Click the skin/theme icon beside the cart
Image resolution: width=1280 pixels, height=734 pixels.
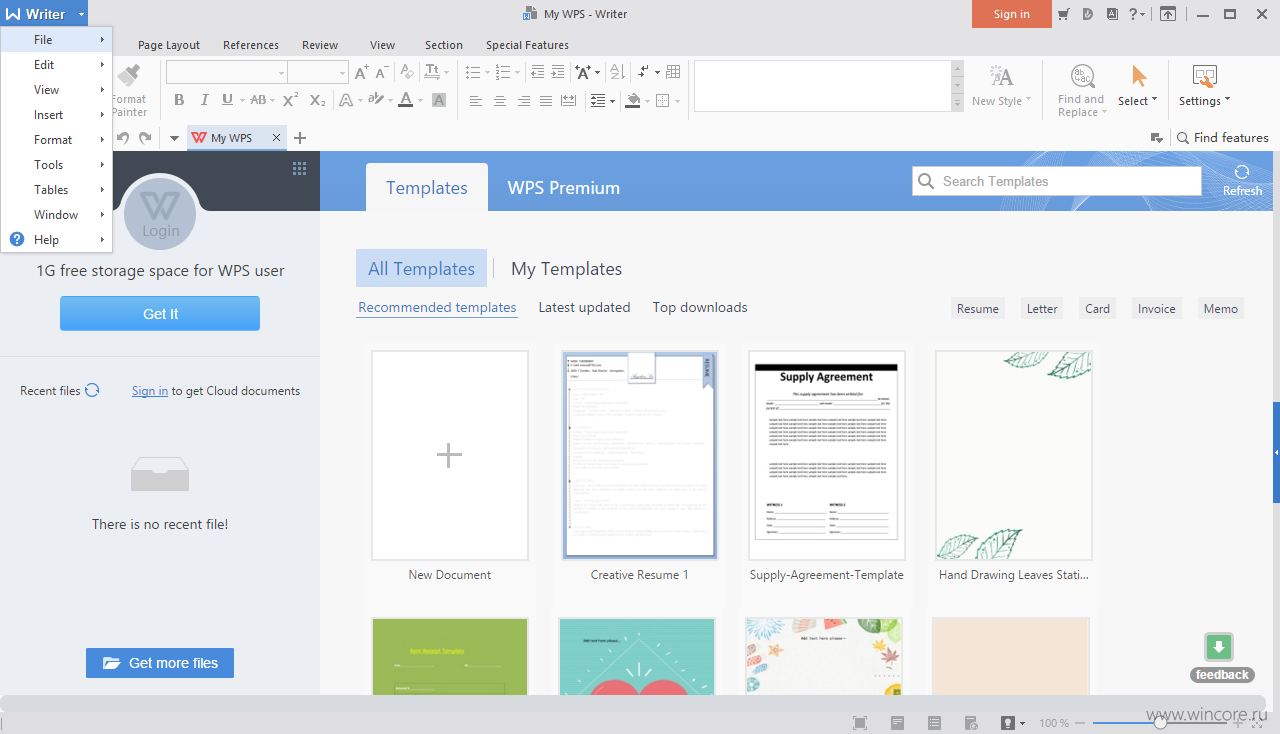click(x=1088, y=14)
